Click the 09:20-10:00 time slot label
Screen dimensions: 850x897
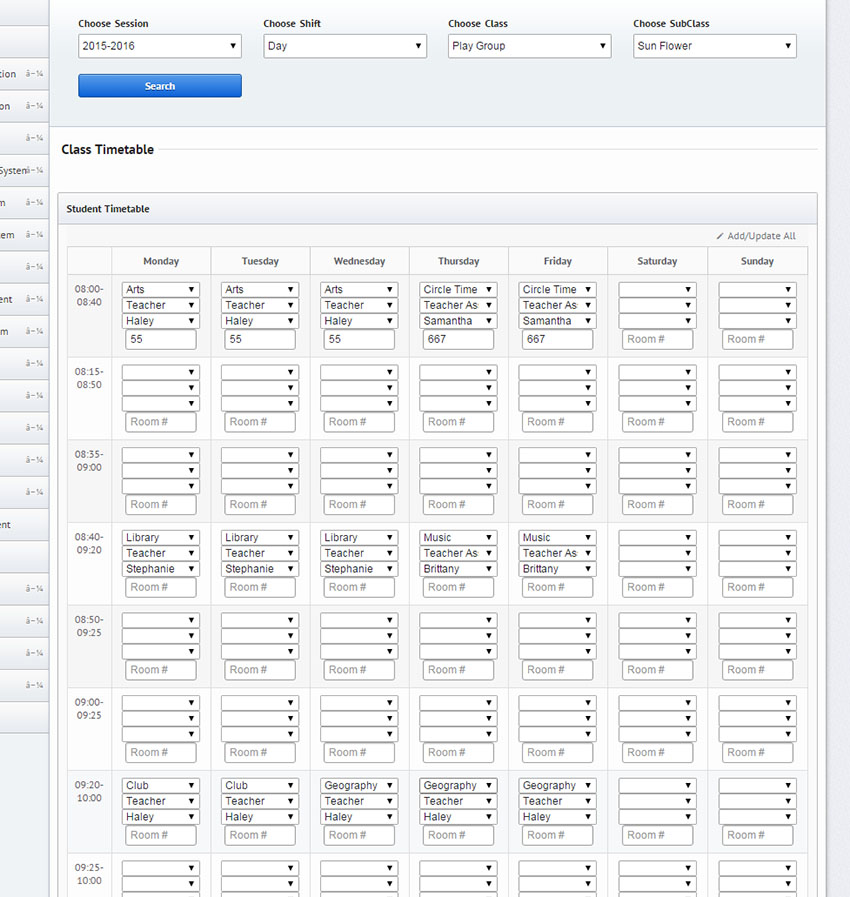[x=89, y=791]
